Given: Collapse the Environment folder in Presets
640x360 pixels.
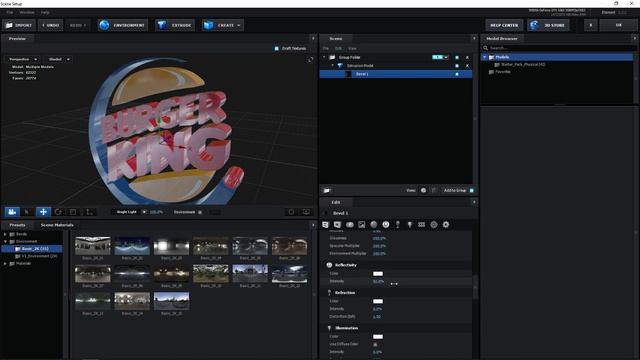Looking at the screenshot, I should 5,242.
